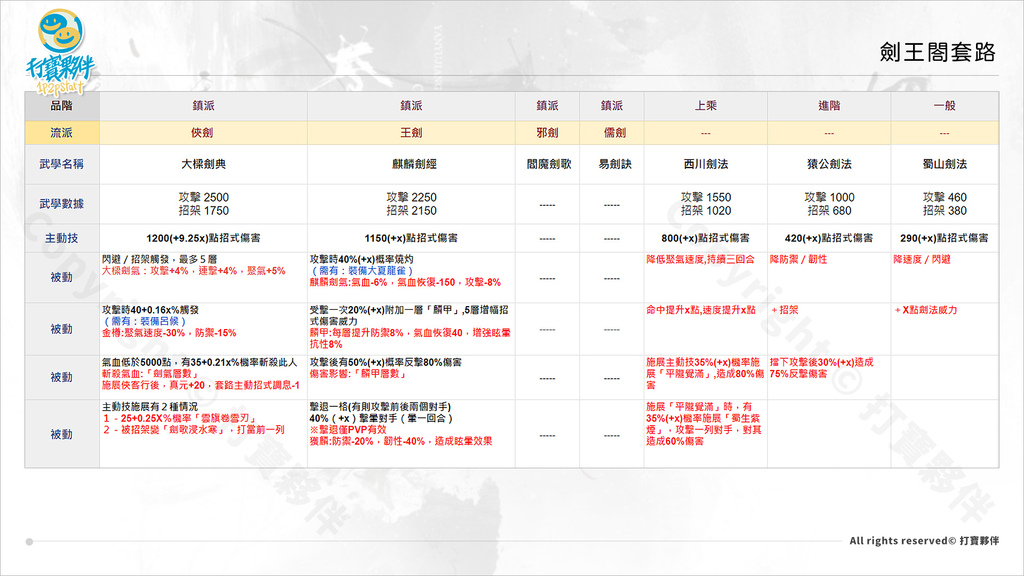Click the 1150(+x)點招式傷害 cell
Image resolution: width=1024 pixels, height=576 pixels.
(x=411, y=238)
